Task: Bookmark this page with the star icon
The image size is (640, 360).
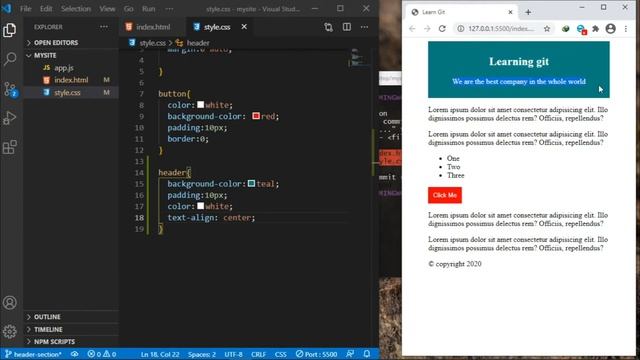Action: (547, 29)
